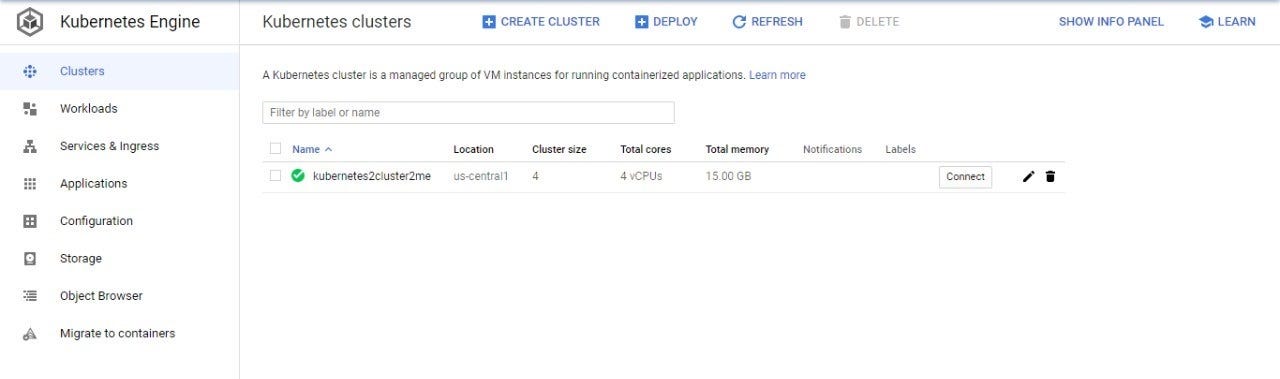Viewport: 1280px width, 379px height.
Task: Click the 4 vCPUs cell
Action: click(641, 176)
